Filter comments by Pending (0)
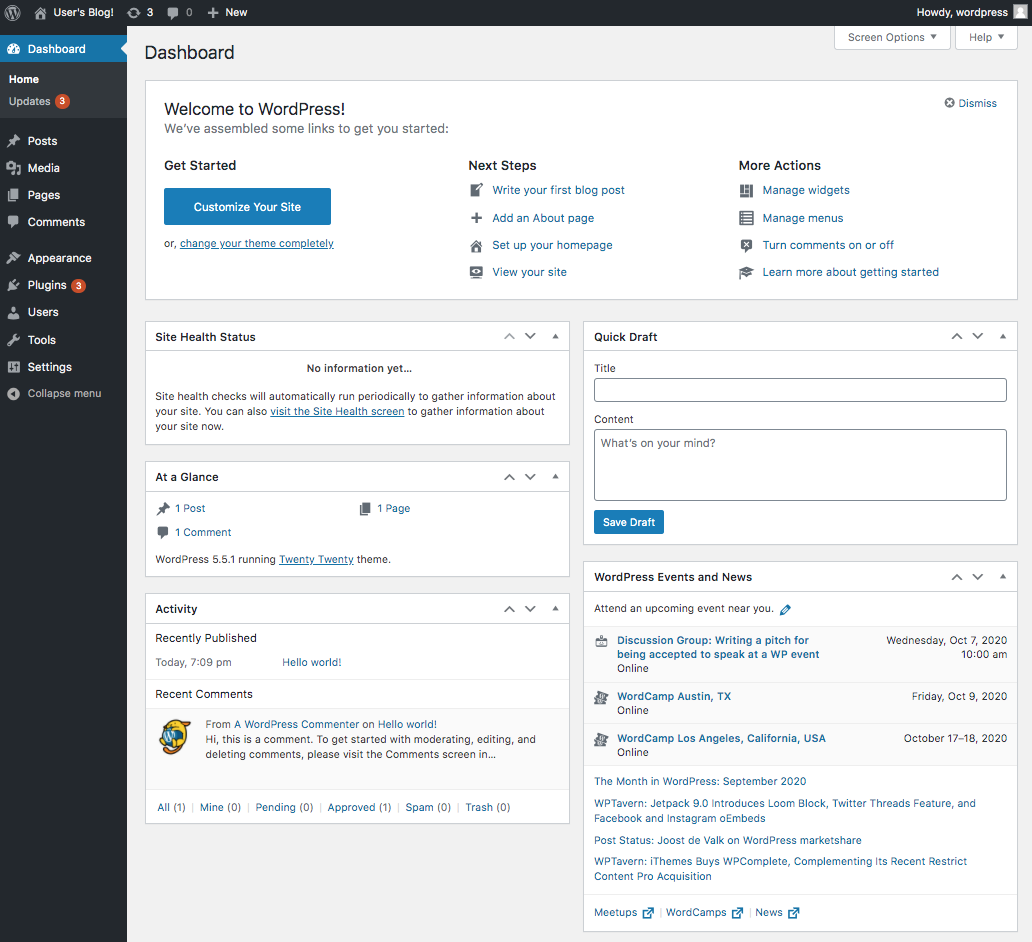This screenshot has height=942, width=1032. click(284, 807)
